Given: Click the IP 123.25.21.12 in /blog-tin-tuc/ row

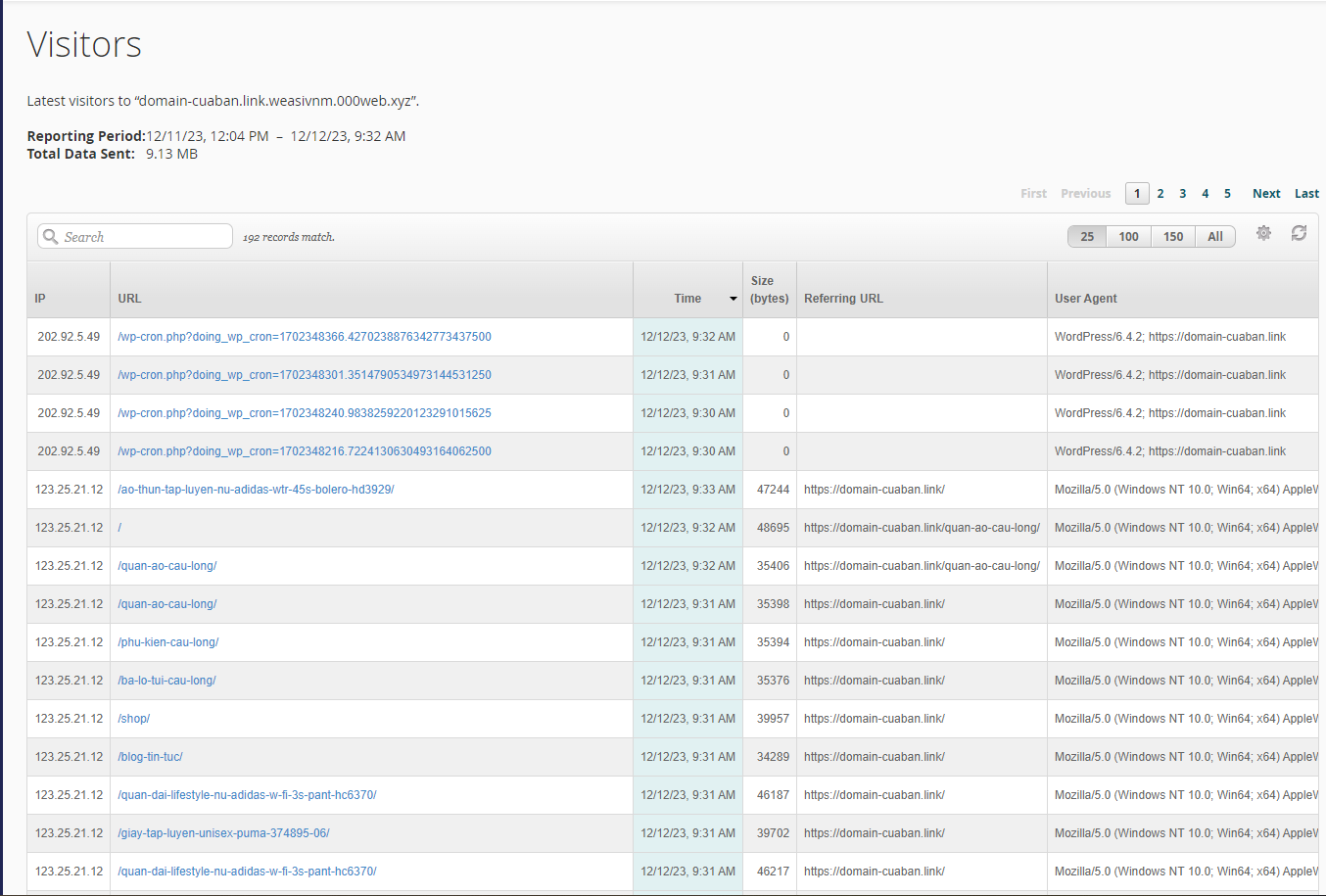Looking at the screenshot, I should (69, 757).
